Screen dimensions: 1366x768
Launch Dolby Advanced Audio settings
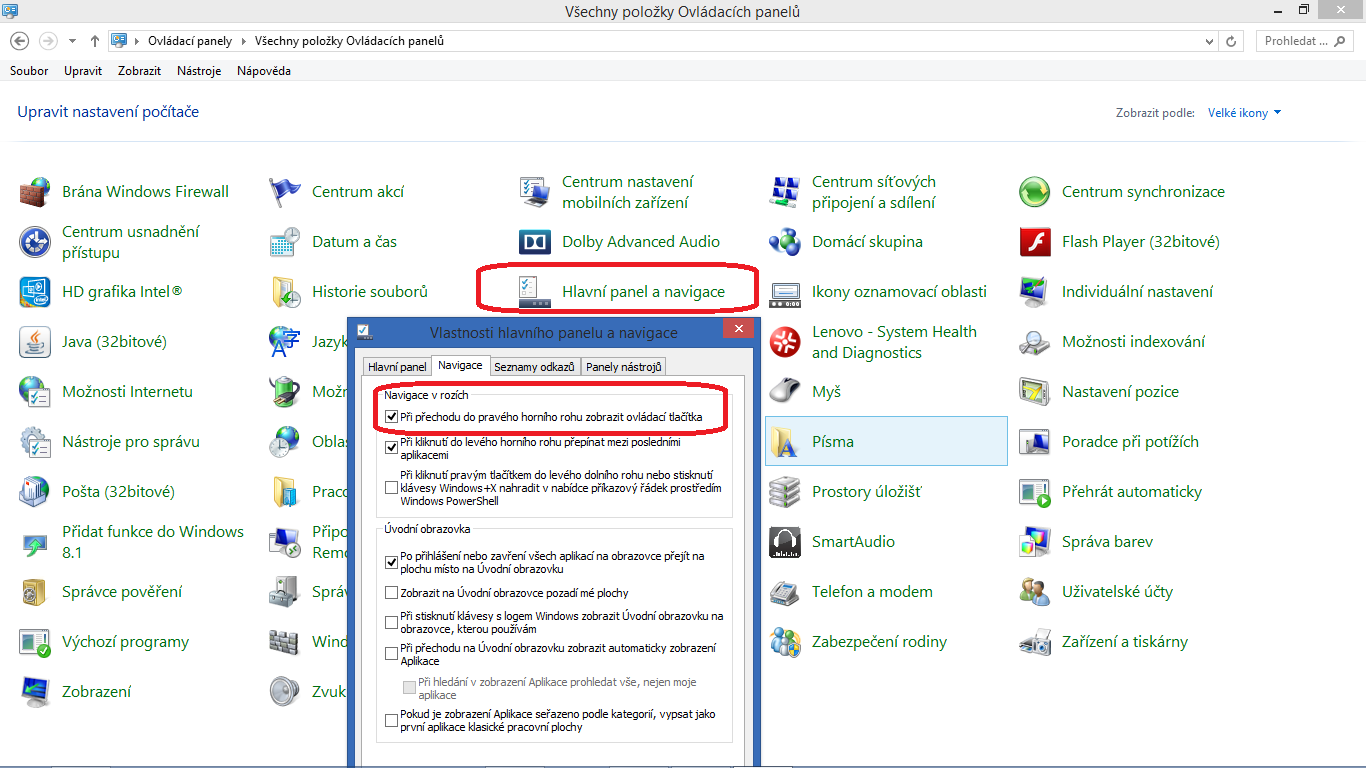[x=620, y=242]
